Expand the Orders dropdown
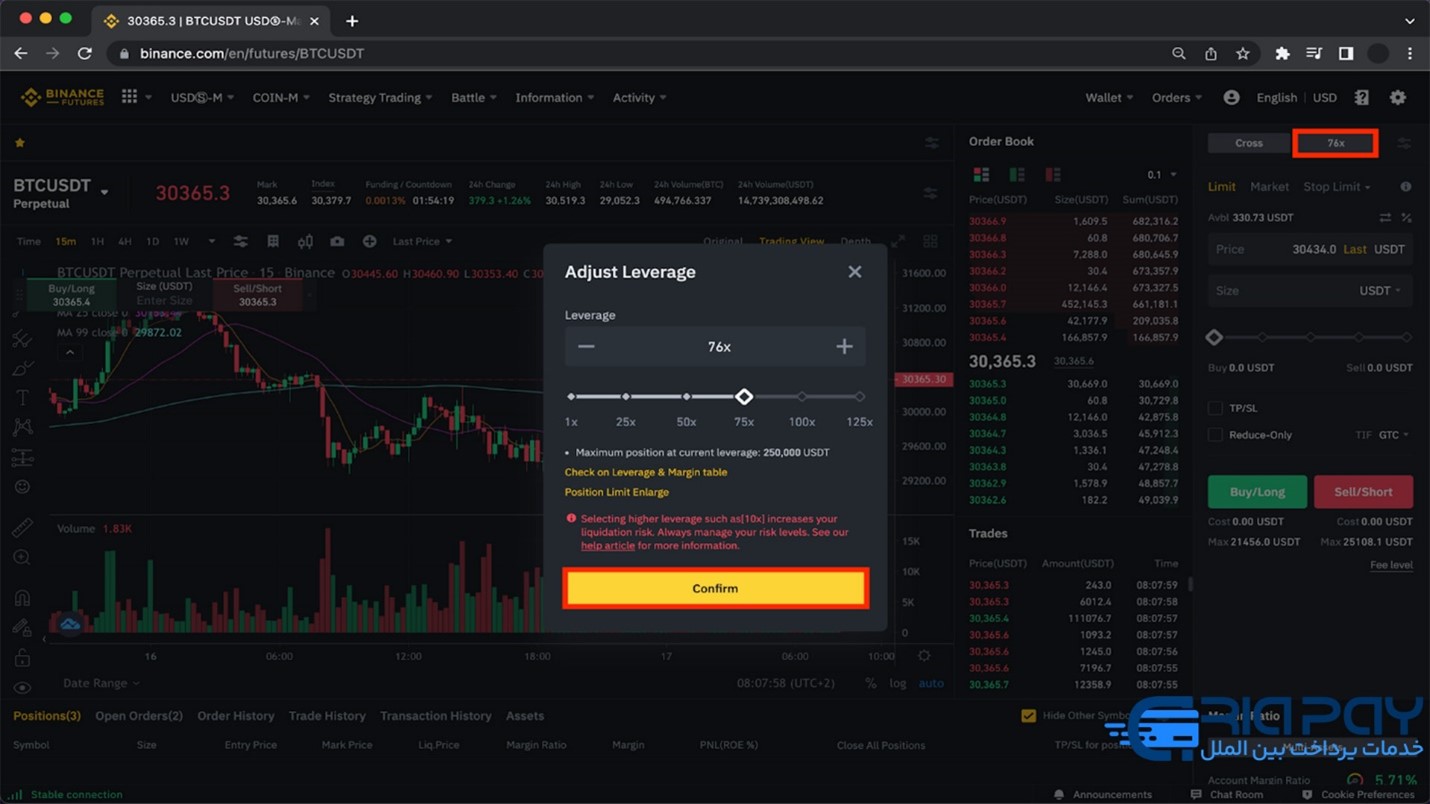Viewport: 1430px width, 804px height. [1176, 98]
